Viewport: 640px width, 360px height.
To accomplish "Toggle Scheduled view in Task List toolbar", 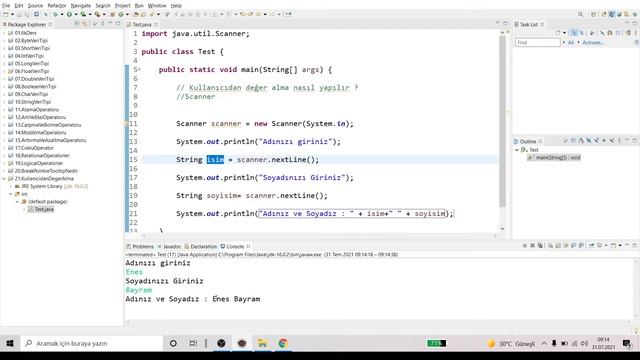I will point(582,33).
